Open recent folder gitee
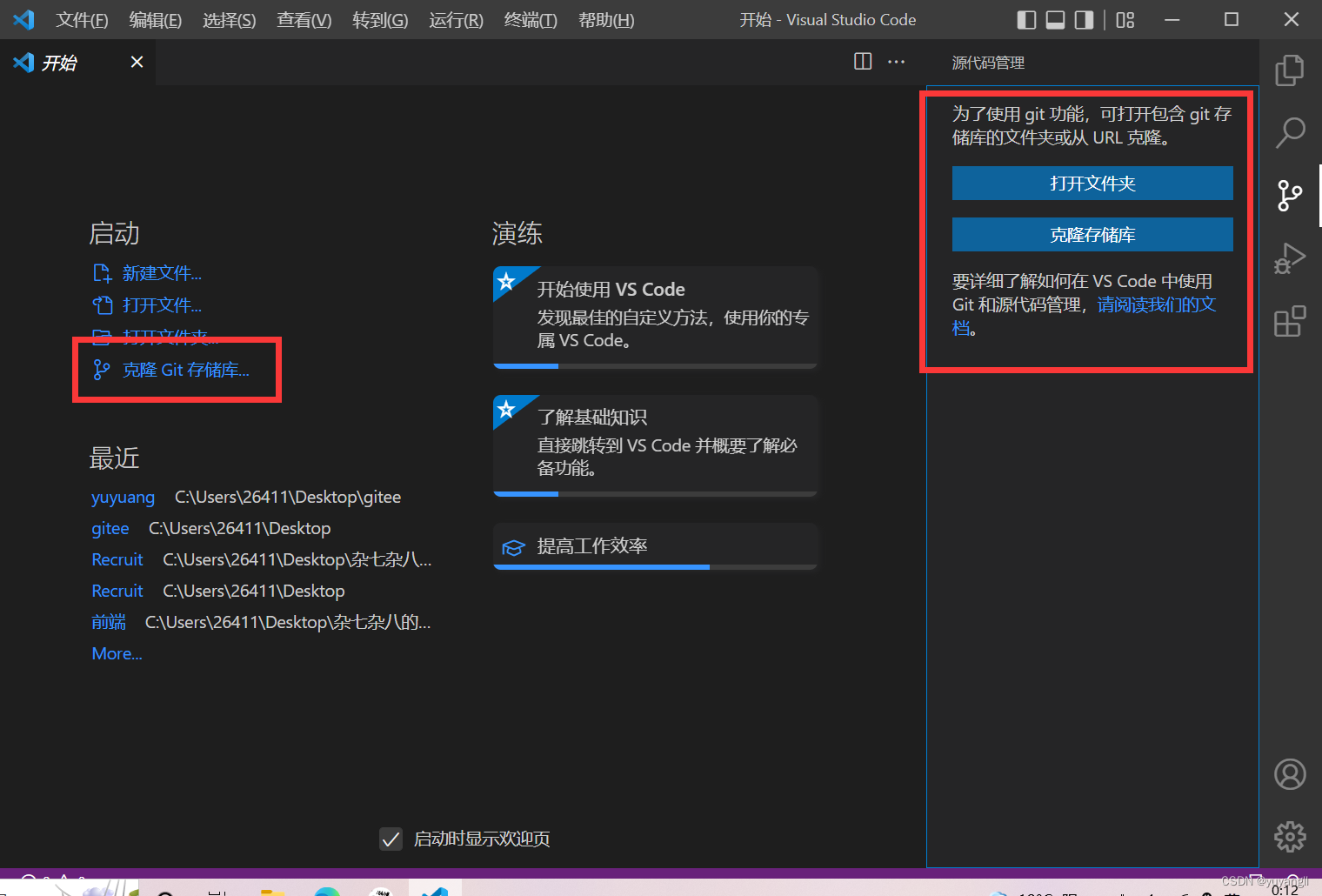 [x=110, y=529]
